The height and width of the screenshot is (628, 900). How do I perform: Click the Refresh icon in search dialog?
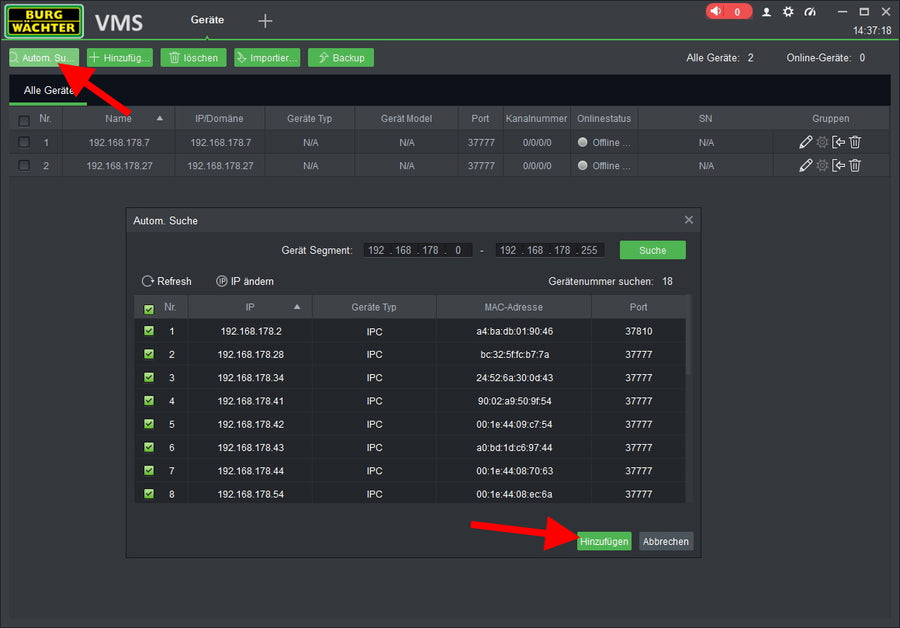[148, 282]
